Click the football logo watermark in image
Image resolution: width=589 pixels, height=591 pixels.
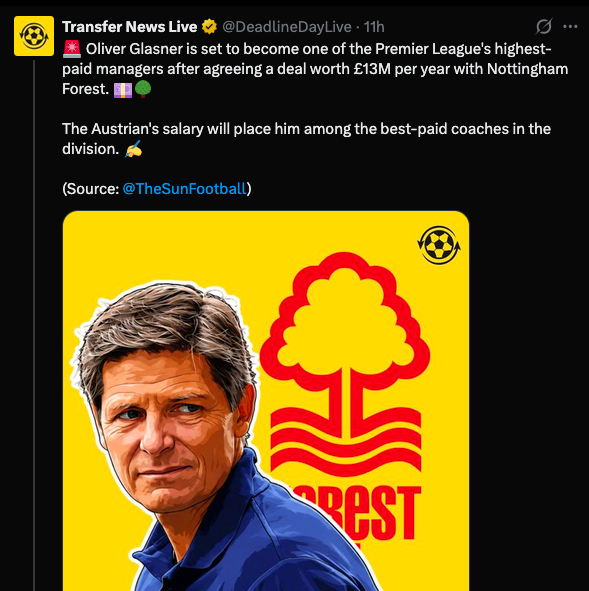pyautogui.click(x=439, y=245)
